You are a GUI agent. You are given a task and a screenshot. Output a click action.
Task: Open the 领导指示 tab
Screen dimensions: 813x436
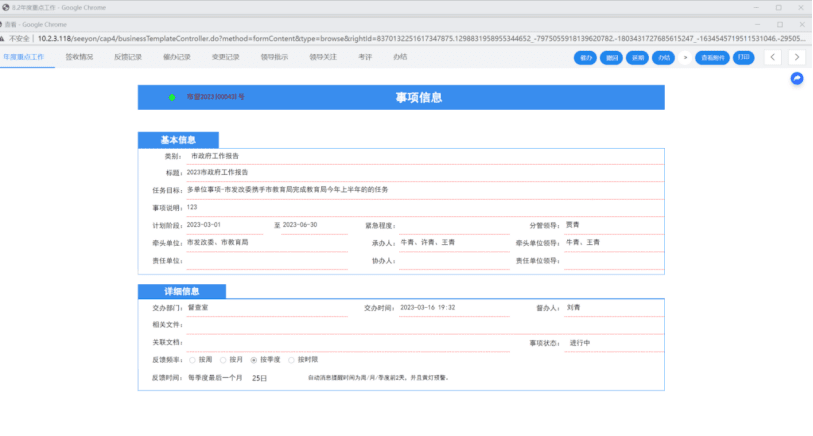(x=274, y=57)
